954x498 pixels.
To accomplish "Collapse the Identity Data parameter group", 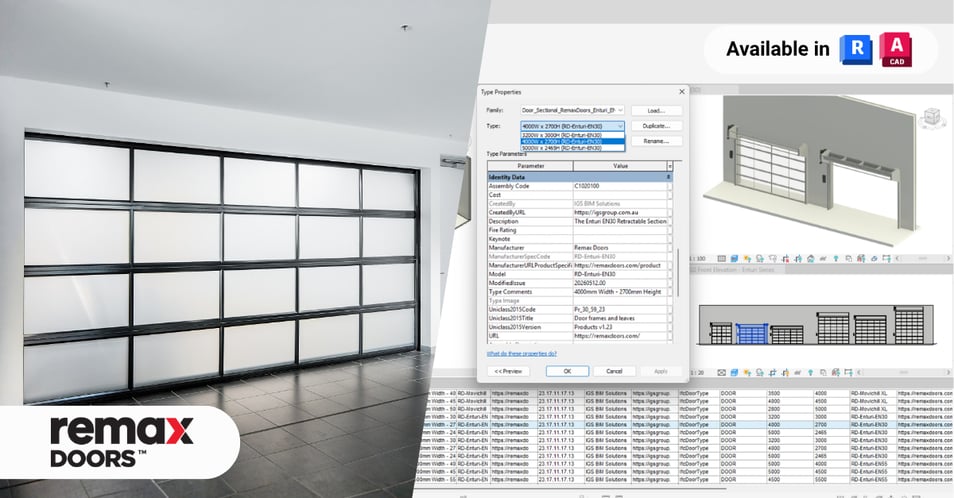I will coord(669,177).
